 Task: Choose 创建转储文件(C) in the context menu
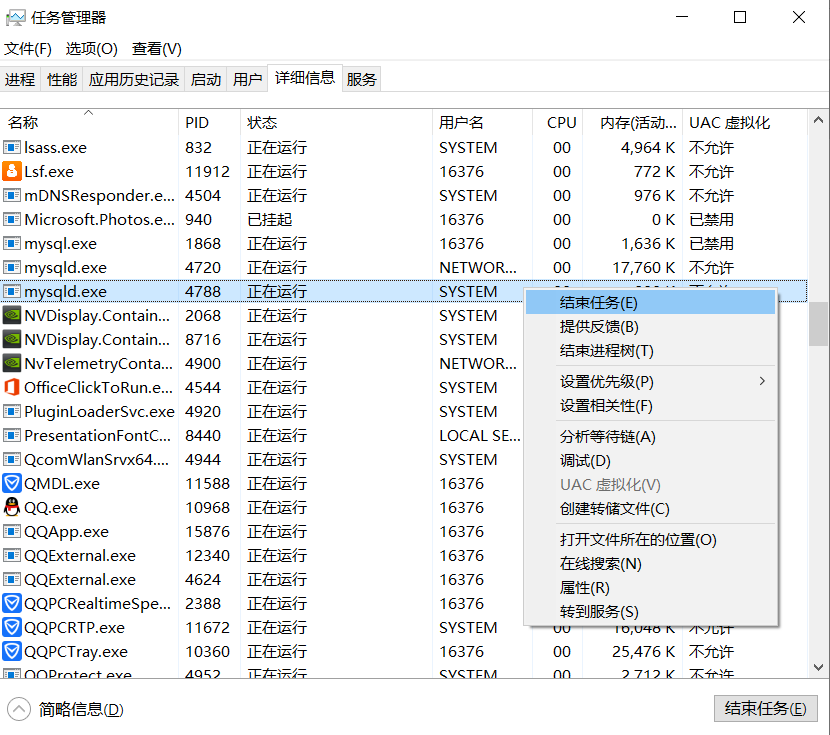651,509
